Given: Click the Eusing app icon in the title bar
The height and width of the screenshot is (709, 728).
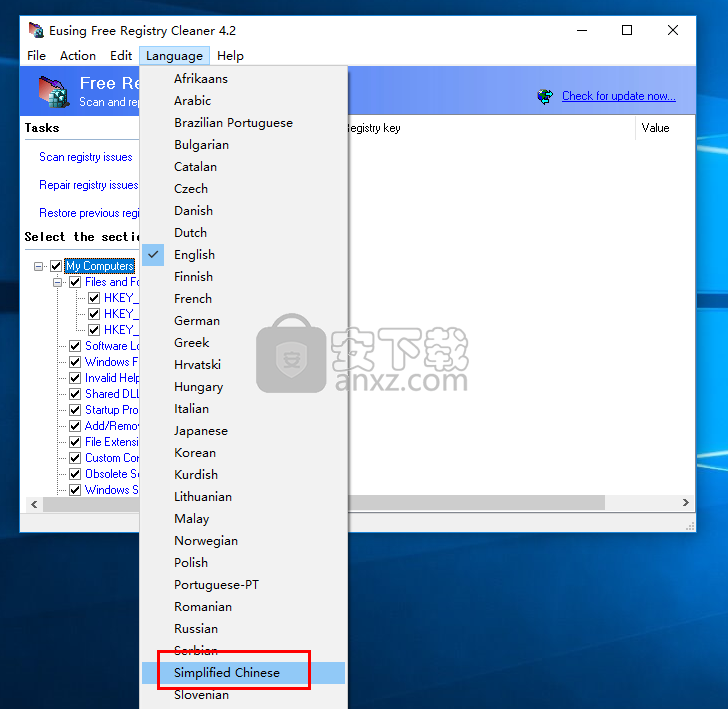Looking at the screenshot, I should 36,30.
